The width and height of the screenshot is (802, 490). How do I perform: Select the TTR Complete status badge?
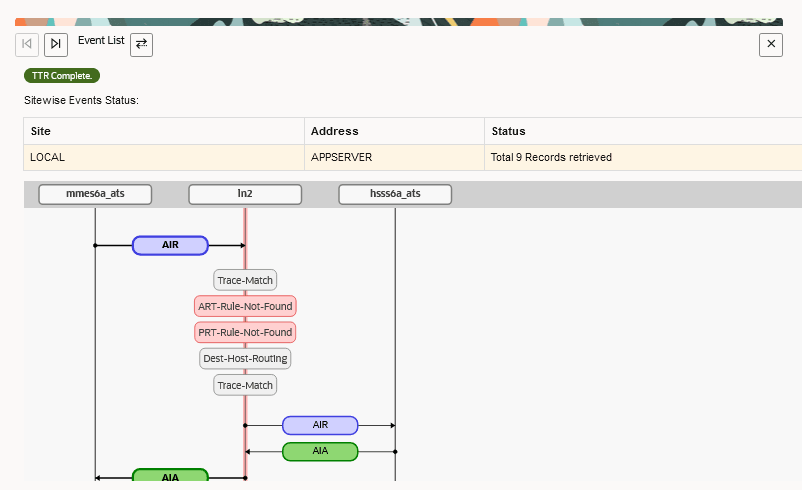click(x=62, y=76)
